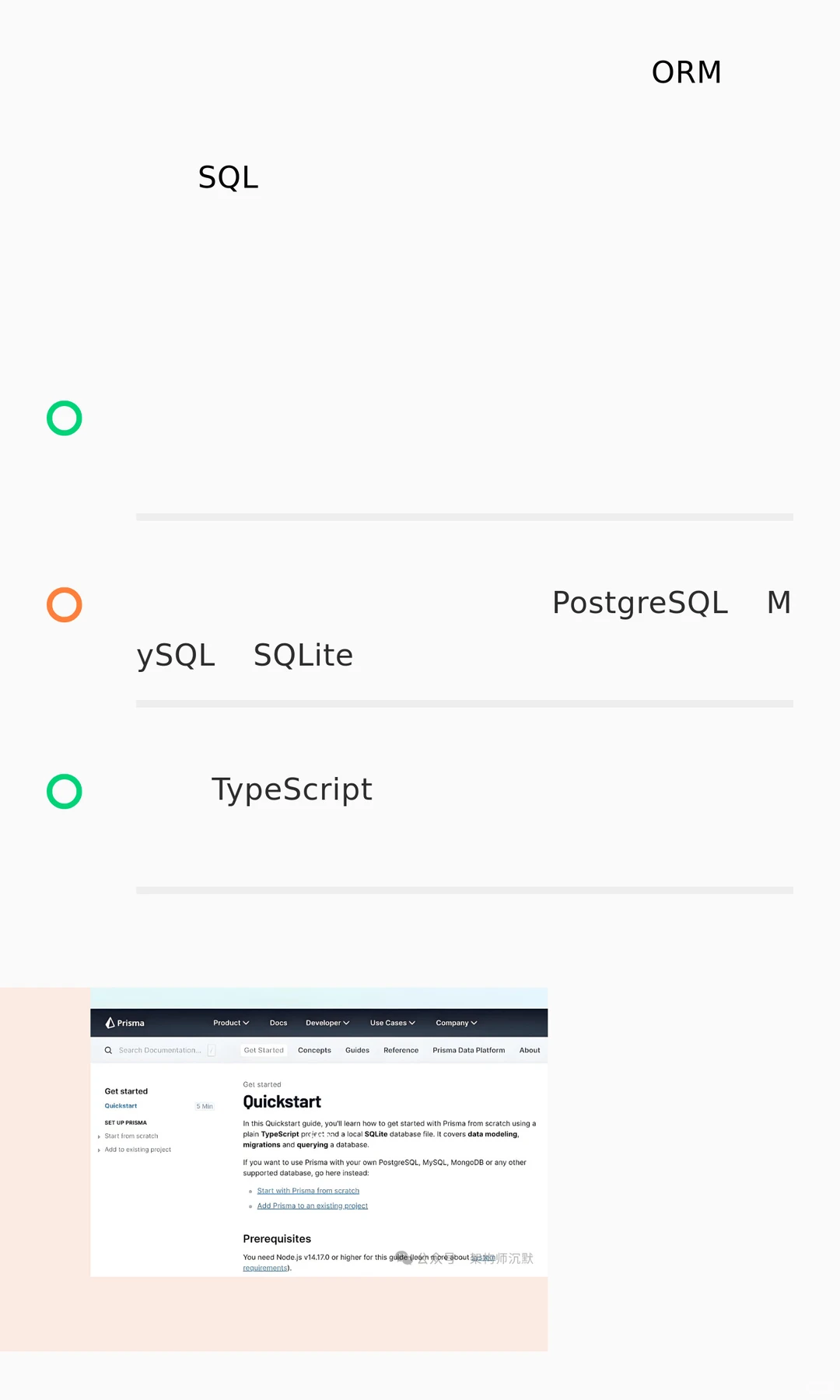Open the Docs menu item
The image size is (840, 1400).
278,1023
